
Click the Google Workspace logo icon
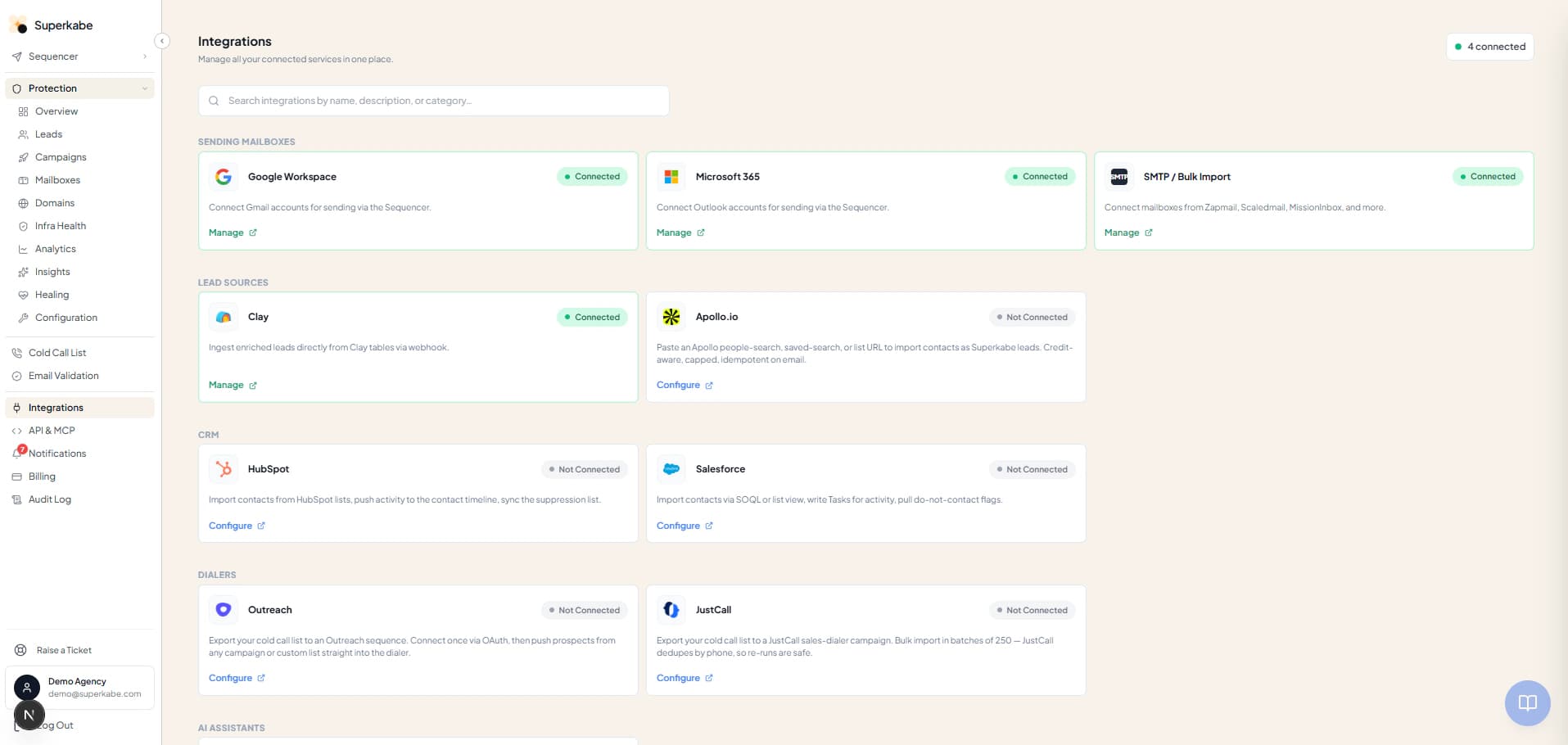[x=224, y=177]
